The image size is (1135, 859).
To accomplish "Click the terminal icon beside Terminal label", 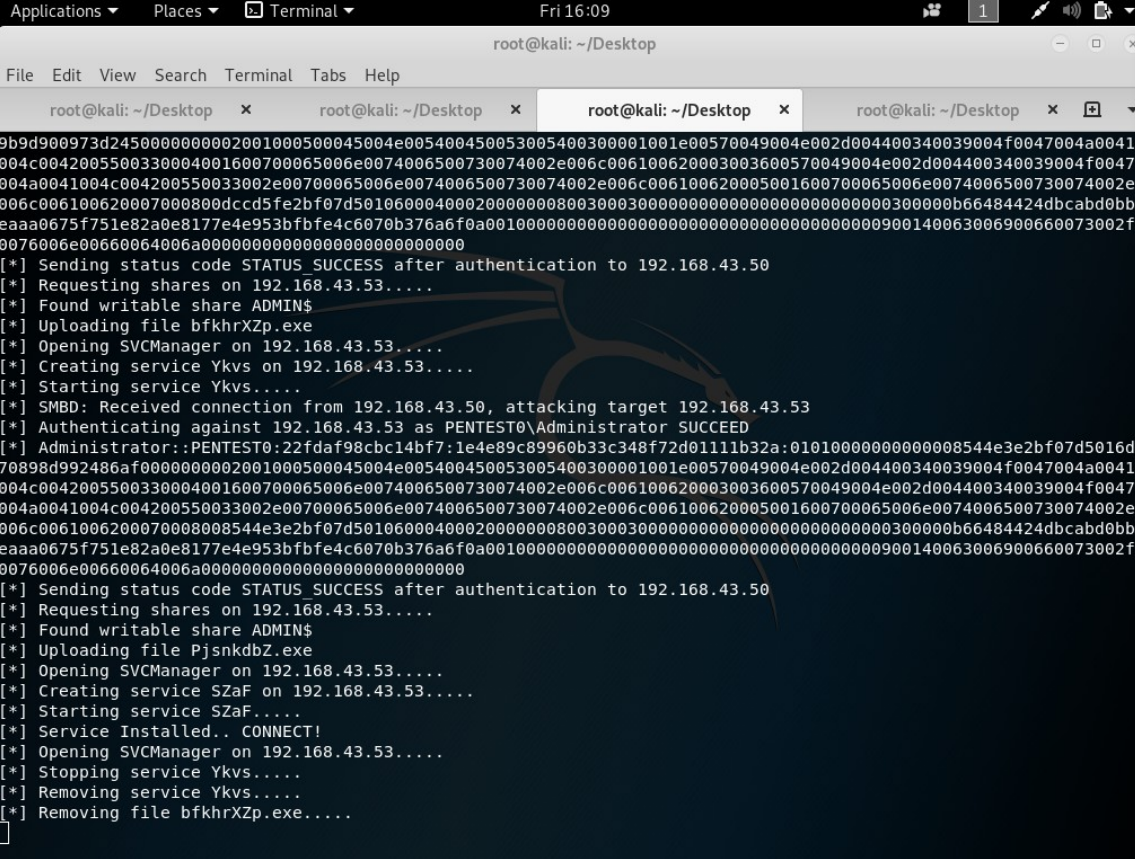I will pyautogui.click(x=253, y=11).
